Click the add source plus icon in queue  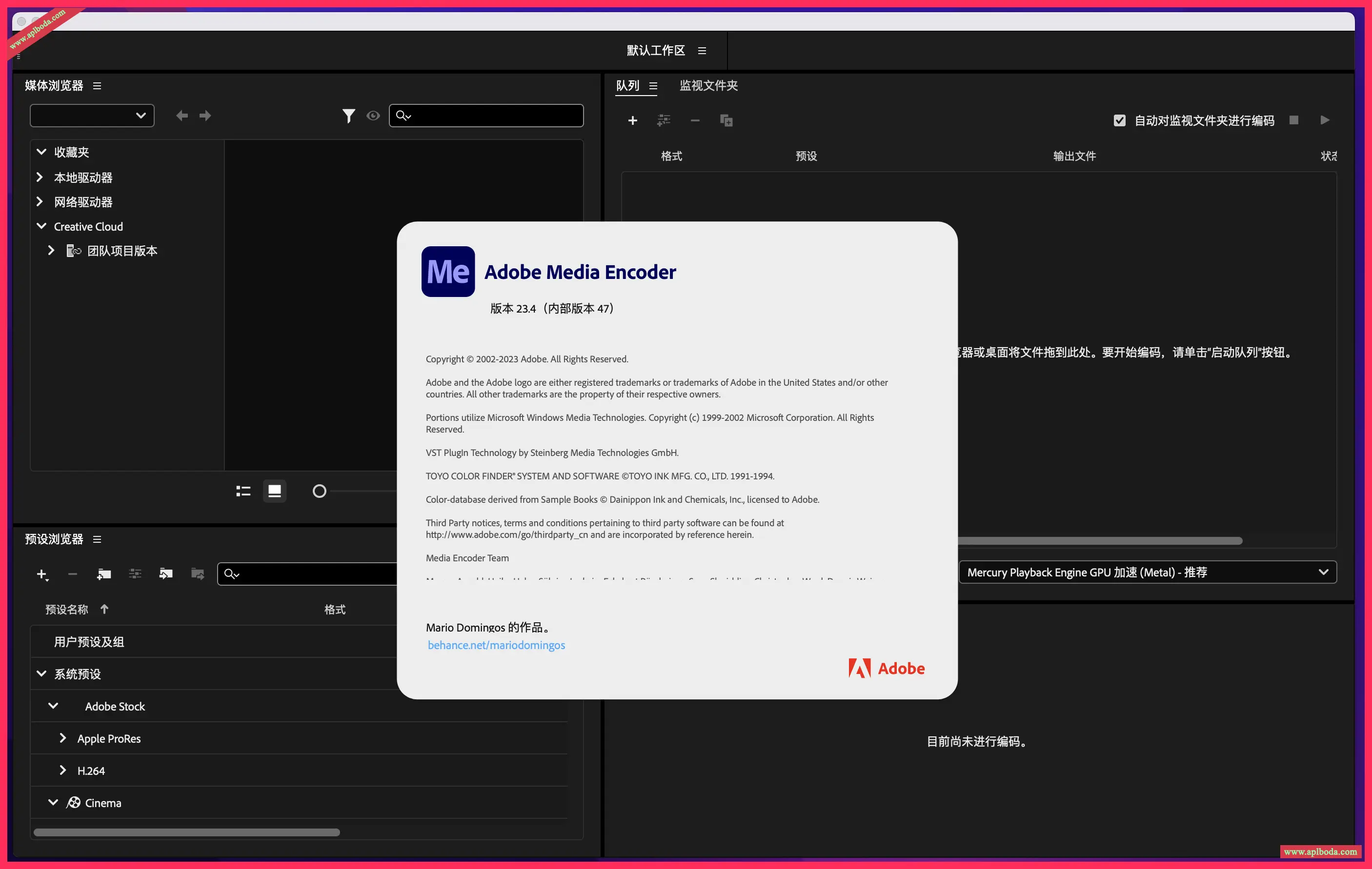[x=632, y=120]
